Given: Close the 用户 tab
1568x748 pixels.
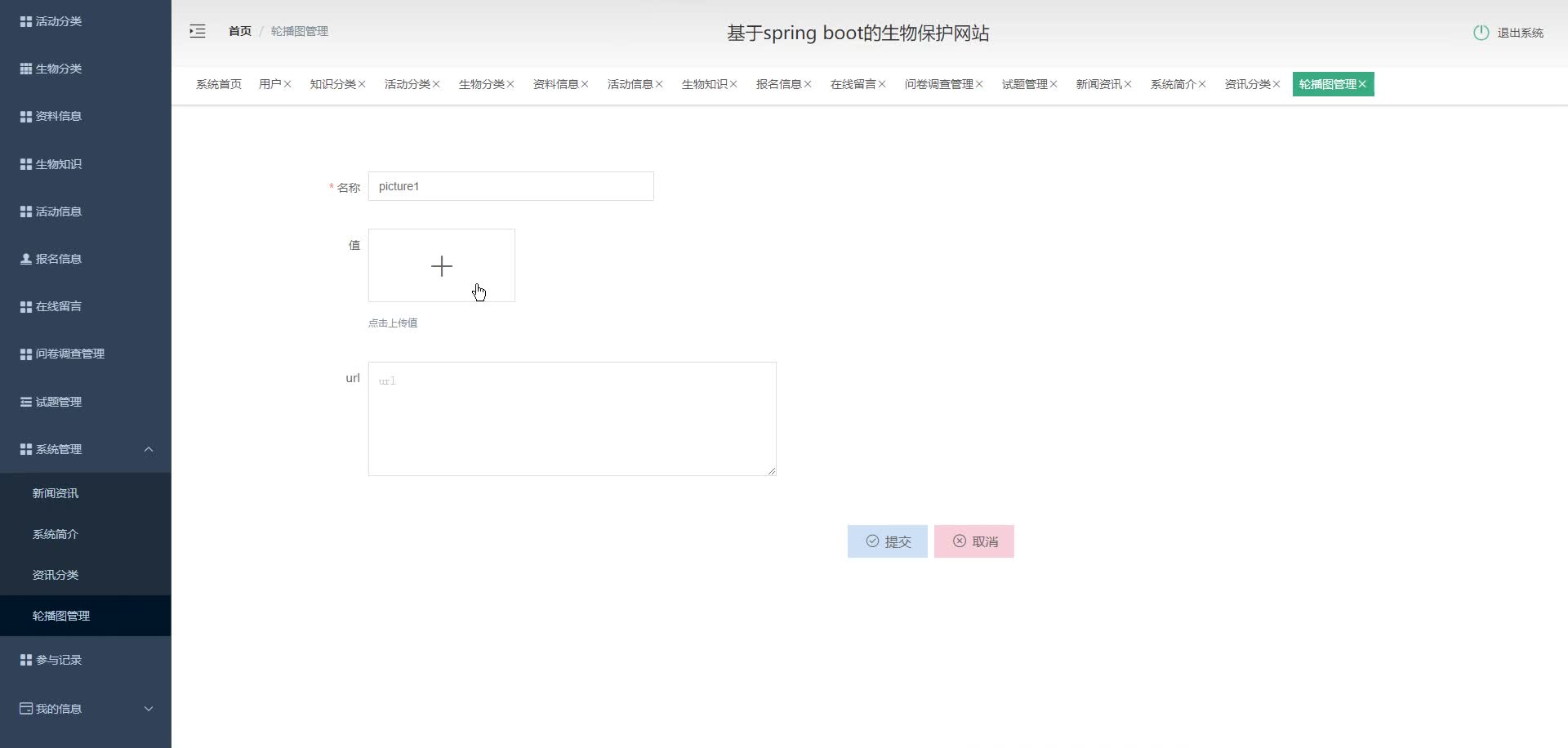Looking at the screenshot, I should point(287,84).
